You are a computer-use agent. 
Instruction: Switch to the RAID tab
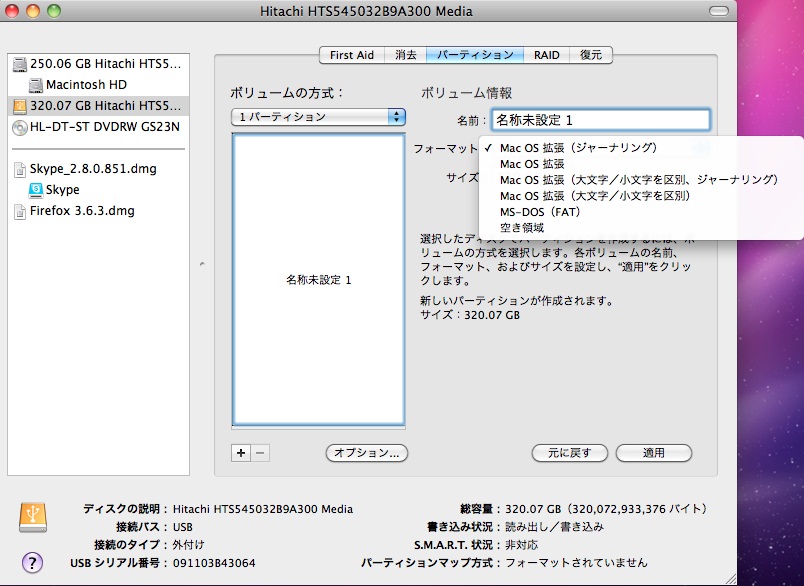[x=547, y=55]
